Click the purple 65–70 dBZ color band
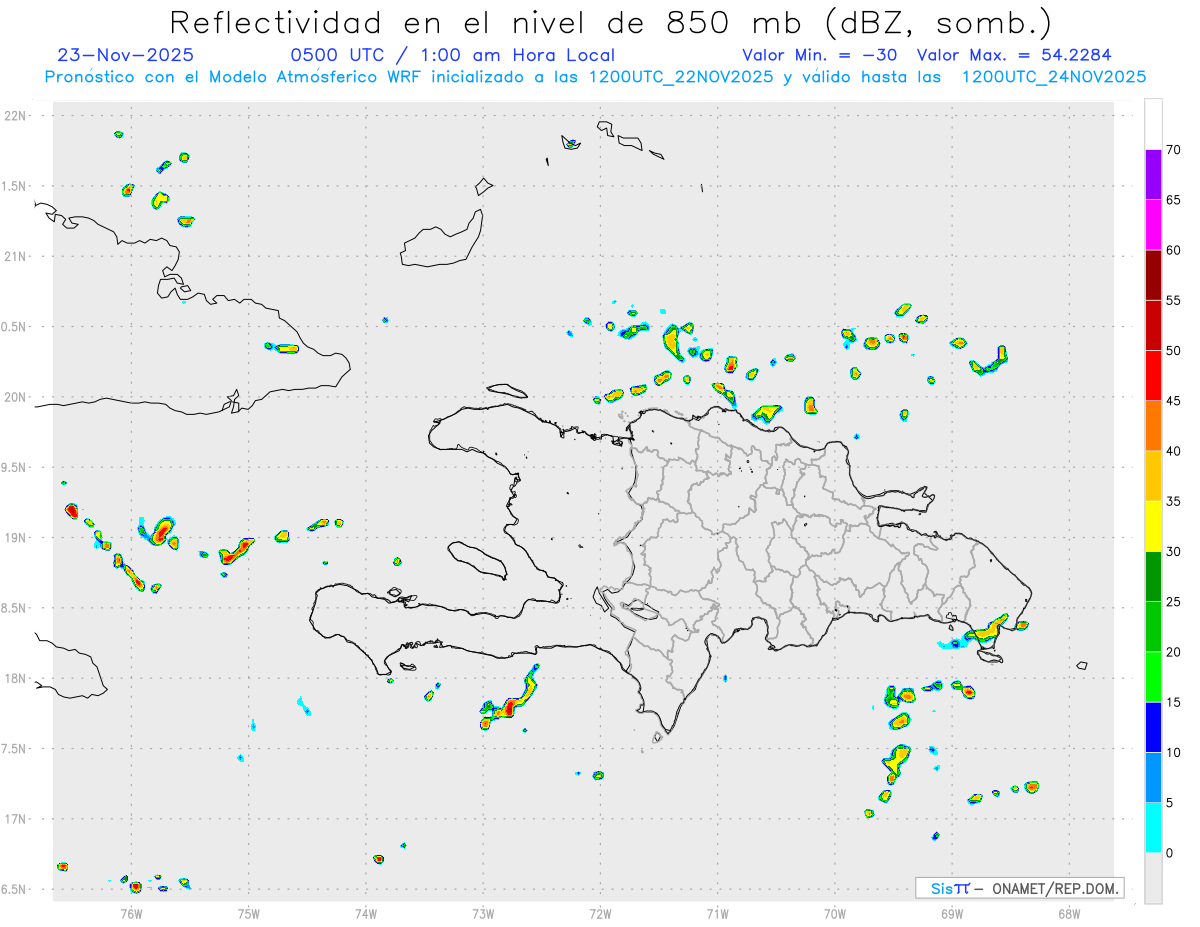1200x927 pixels. tap(1153, 174)
